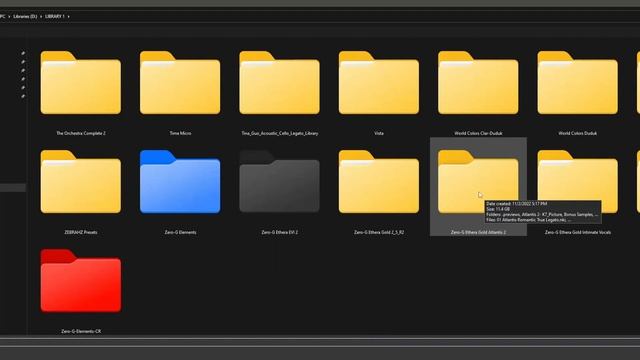Image resolution: width=640 pixels, height=360 pixels.
Task: Select the ZEBRAHZ Presets folder
Action: pyautogui.click(x=81, y=182)
